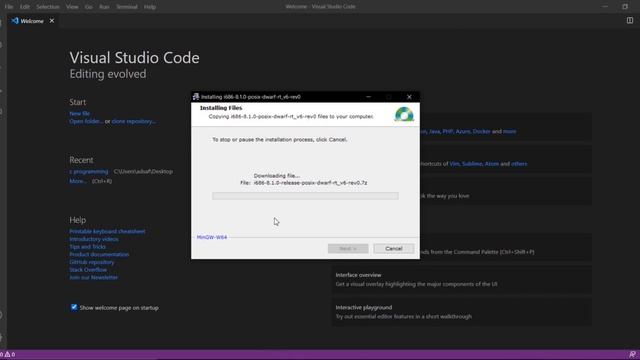Open recent folder c programming
The width and height of the screenshot is (640, 360).
(x=89, y=171)
